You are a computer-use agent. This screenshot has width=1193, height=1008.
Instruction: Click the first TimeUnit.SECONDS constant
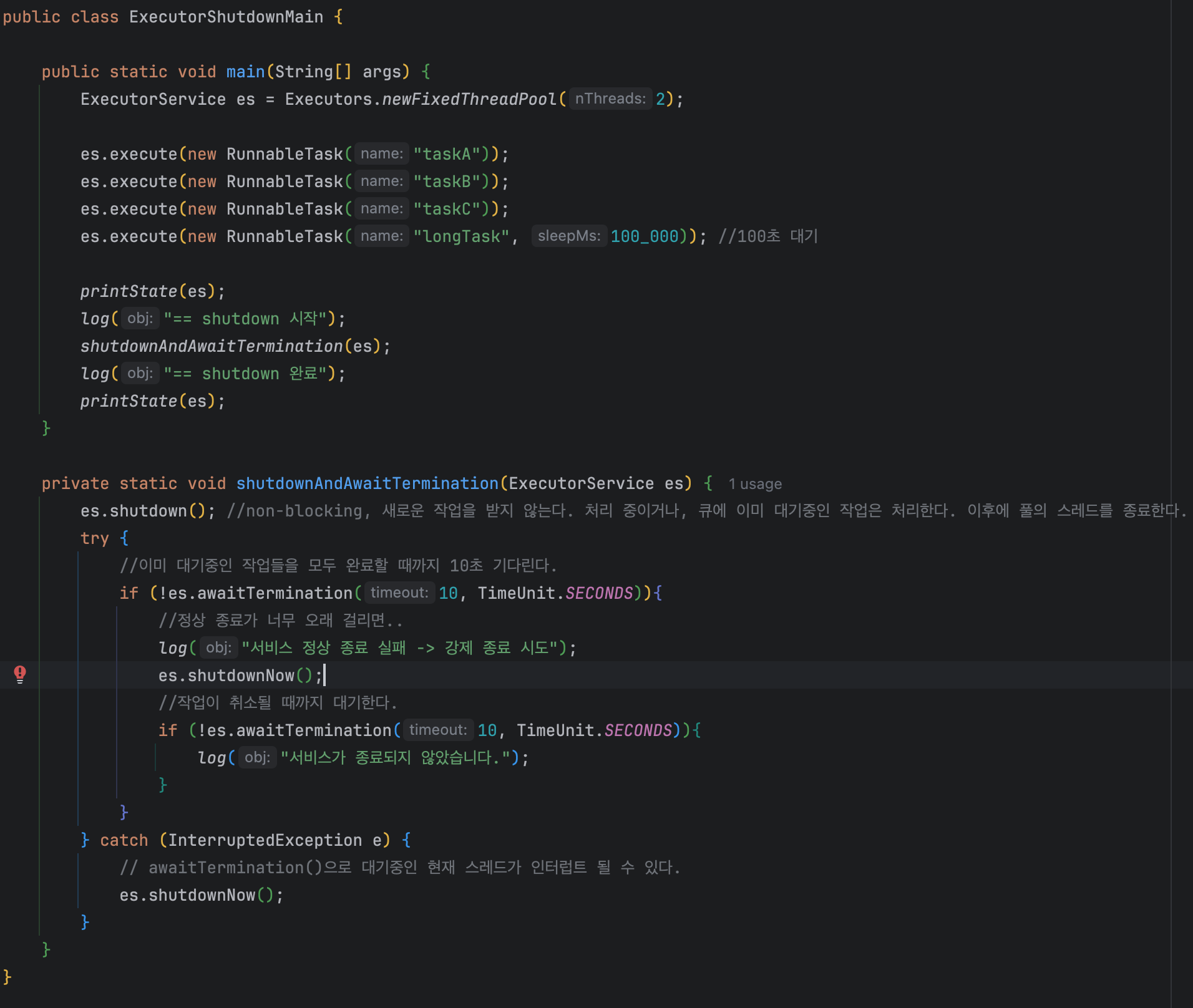pyautogui.click(x=555, y=593)
